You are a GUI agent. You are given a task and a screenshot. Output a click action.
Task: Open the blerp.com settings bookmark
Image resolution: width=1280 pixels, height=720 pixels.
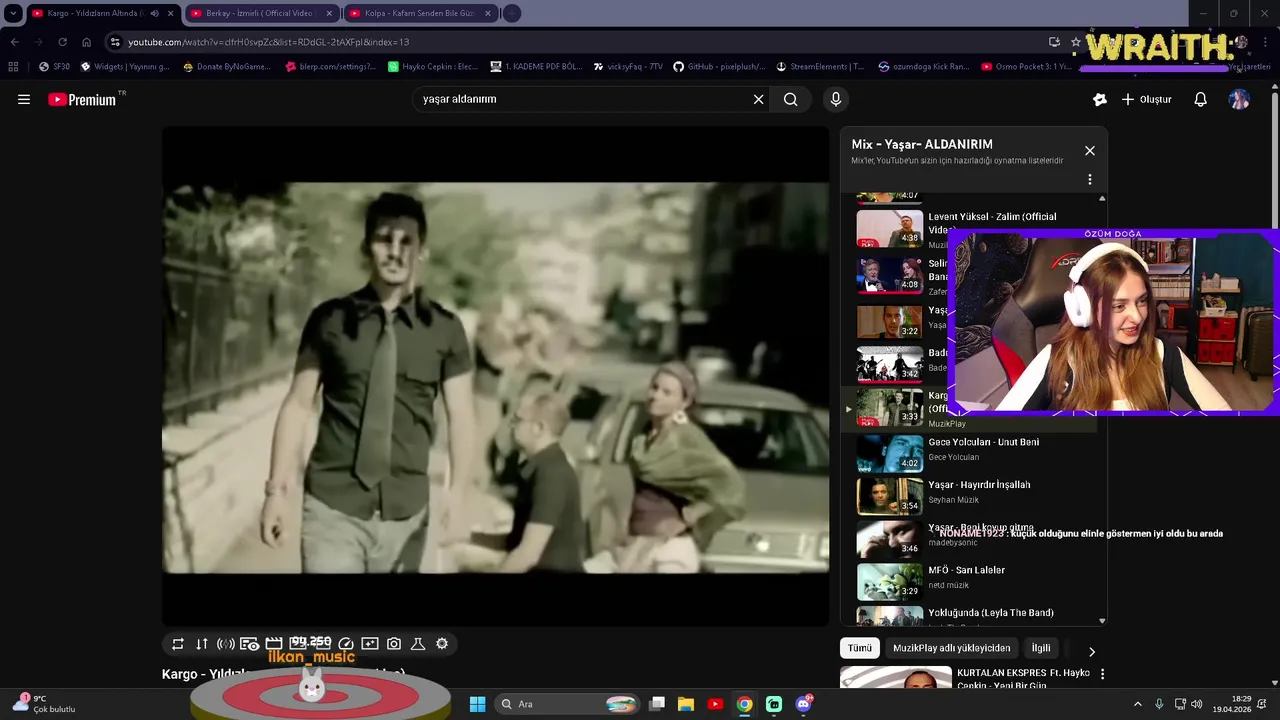coord(332,67)
